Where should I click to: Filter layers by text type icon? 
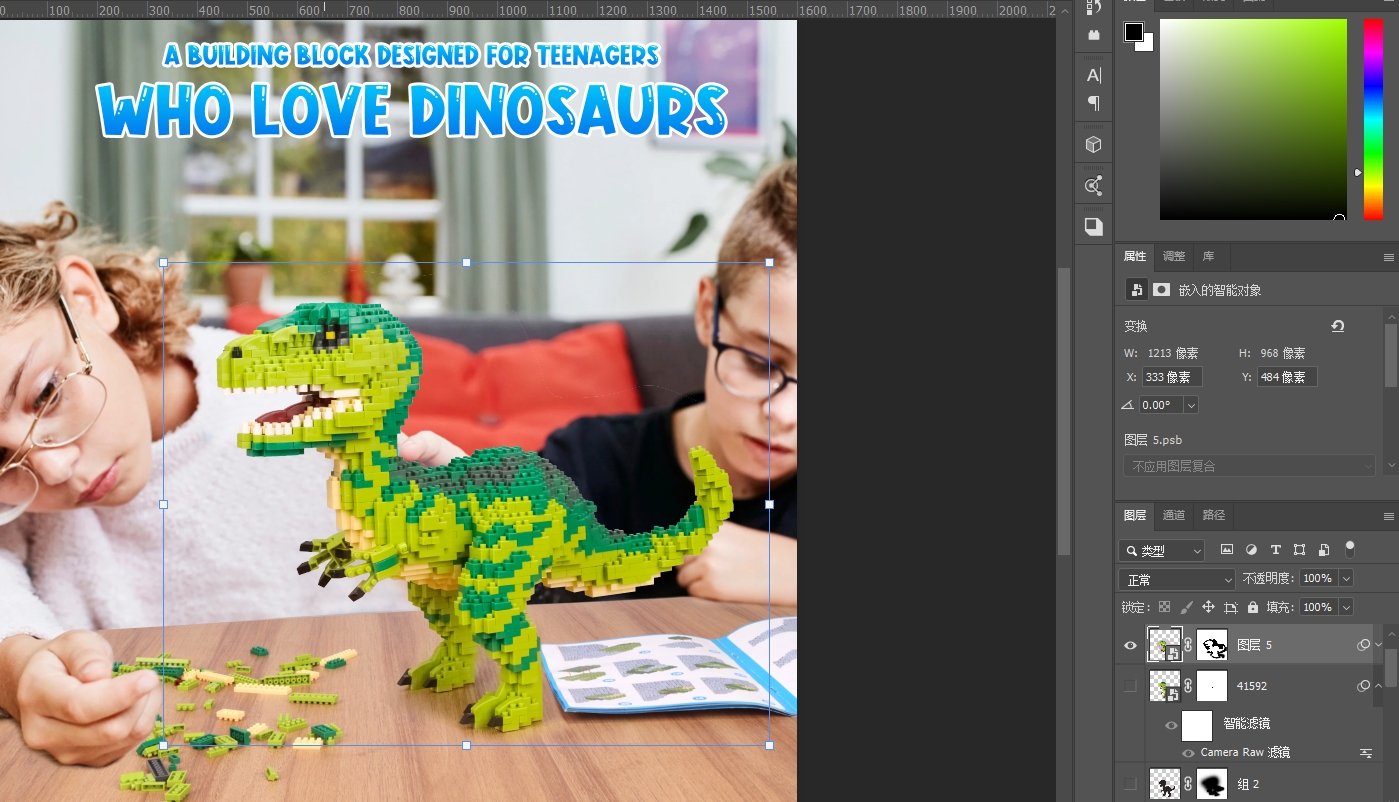pos(1275,550)
